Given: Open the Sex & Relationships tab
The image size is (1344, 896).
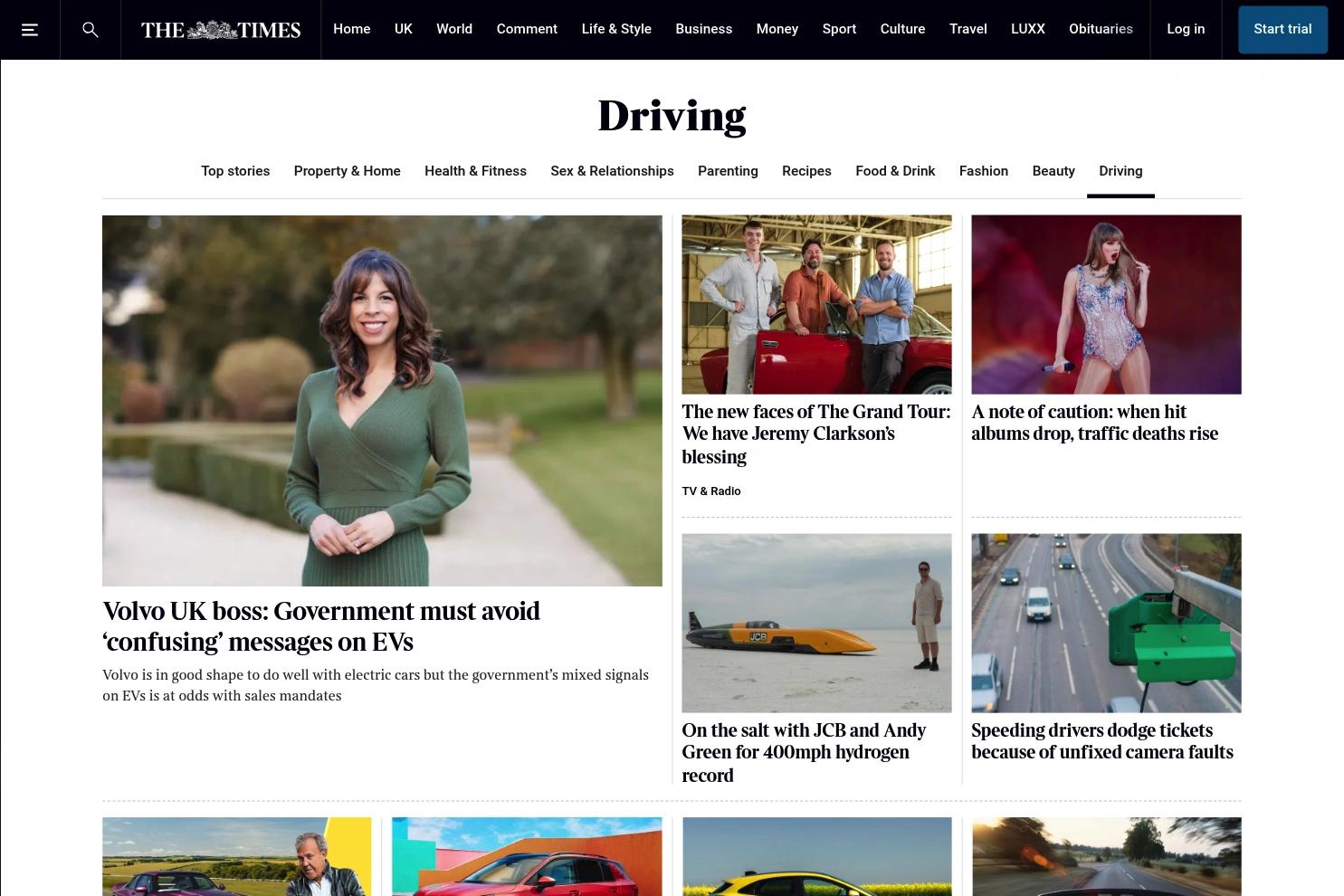Looking at the screenshot, I should tap(612, 171).
